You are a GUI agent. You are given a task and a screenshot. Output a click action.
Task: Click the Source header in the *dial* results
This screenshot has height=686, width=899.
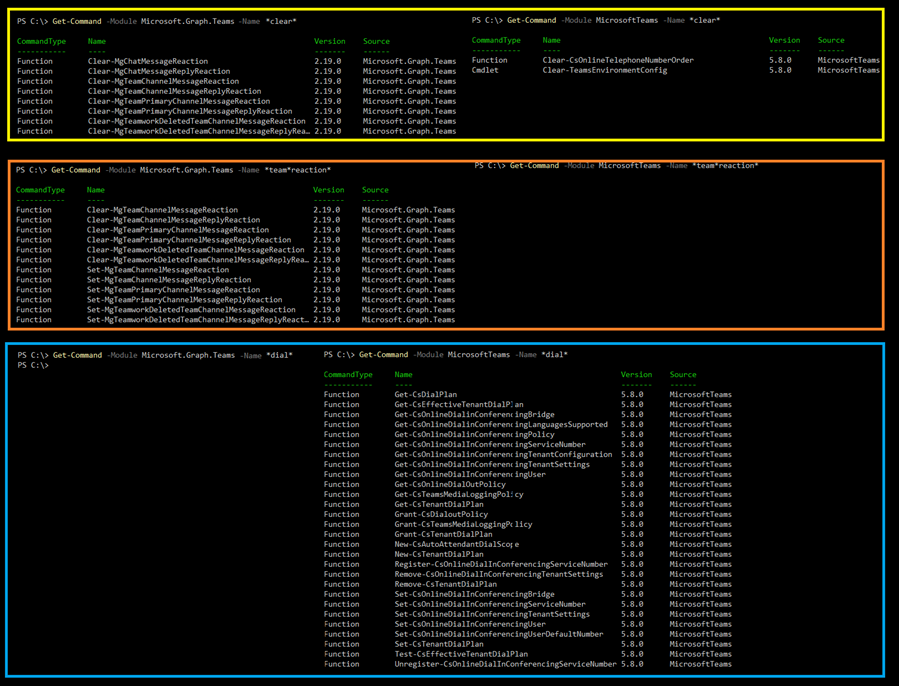[683, 375]
